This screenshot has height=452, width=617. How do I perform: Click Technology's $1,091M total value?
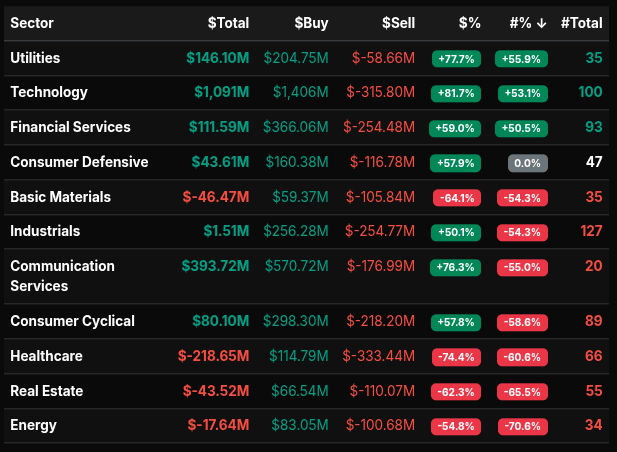coord(222,92)
